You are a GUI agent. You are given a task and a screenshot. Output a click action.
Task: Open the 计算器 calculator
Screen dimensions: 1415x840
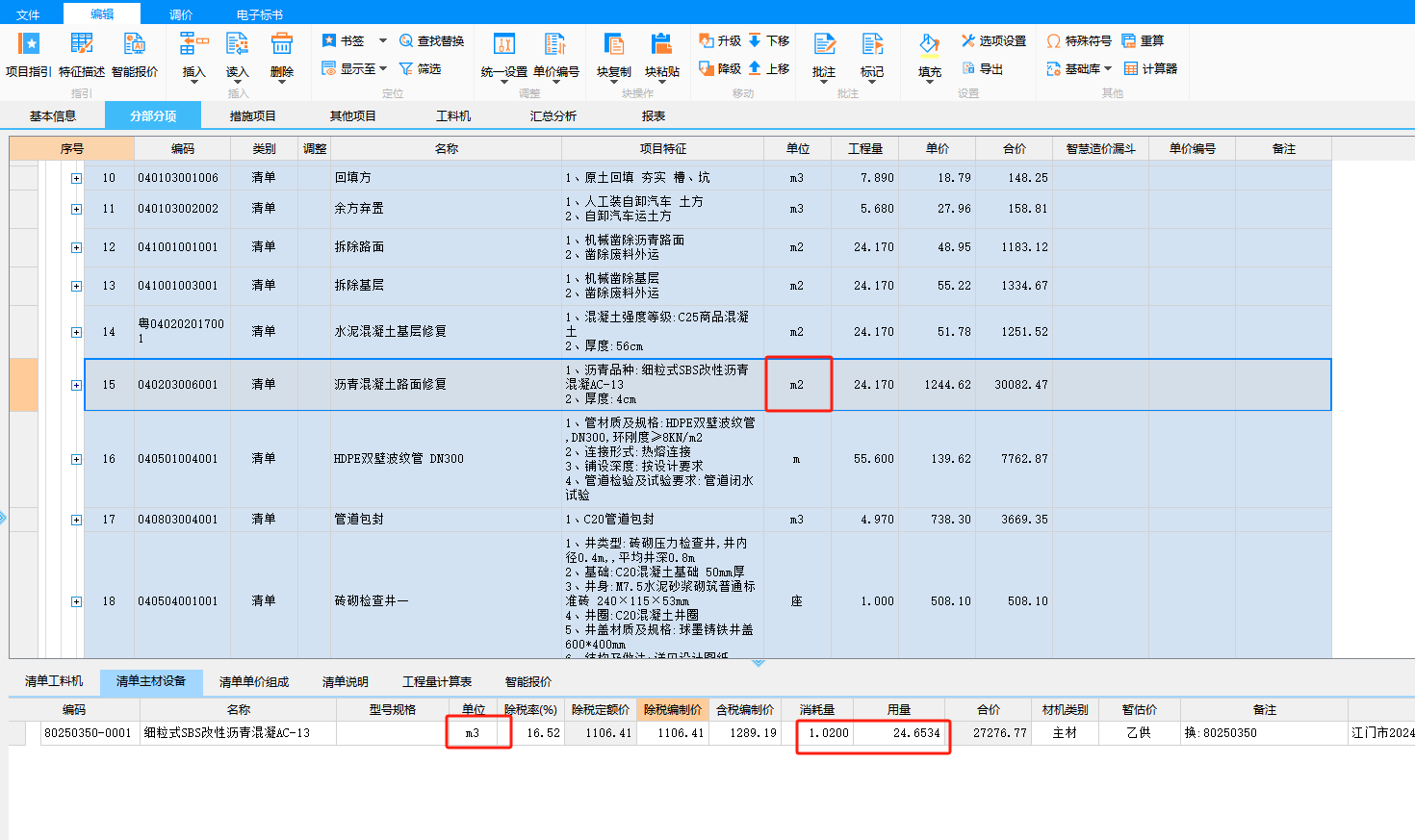click(x=1150, y=68)
